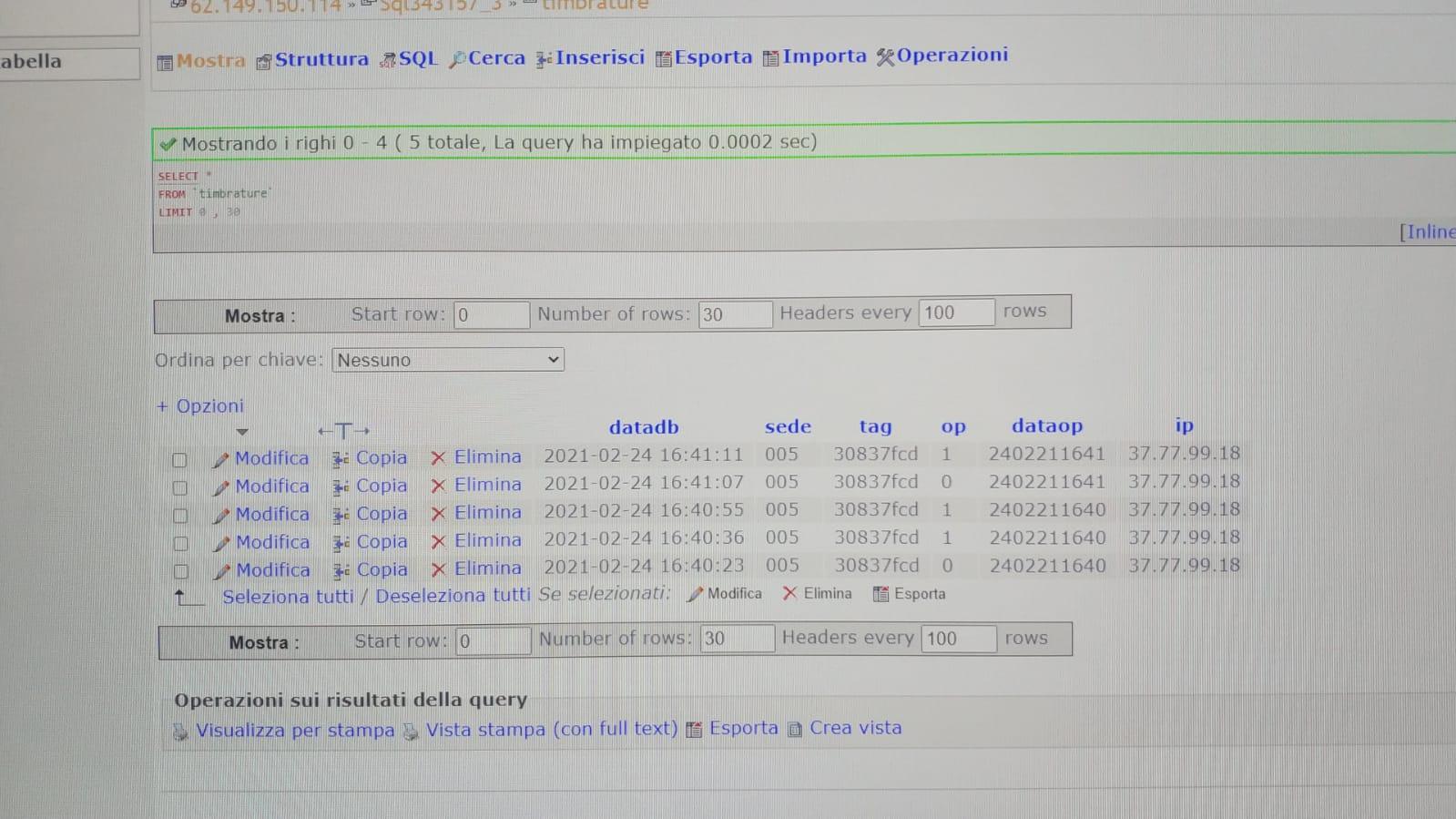This screenshot has height=819, width=1456.
Task: Click Copia icon for row 16:40:55
Action: pyautogui.click(x=341, y=516)
